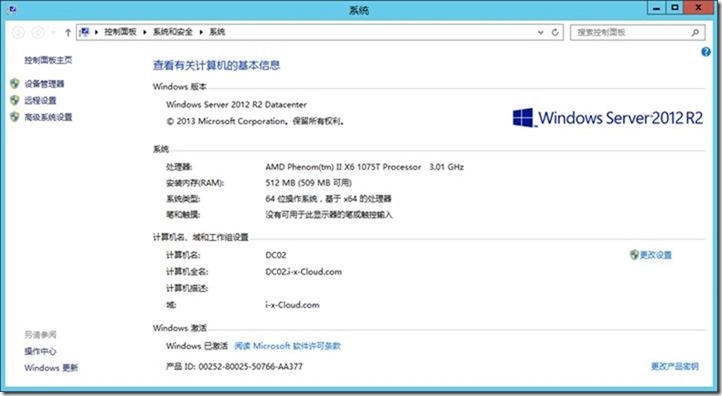Click the shield icon beside 远程设置
Image resolution: width=722 pixels, height=396 pixels.
(15, 100)
